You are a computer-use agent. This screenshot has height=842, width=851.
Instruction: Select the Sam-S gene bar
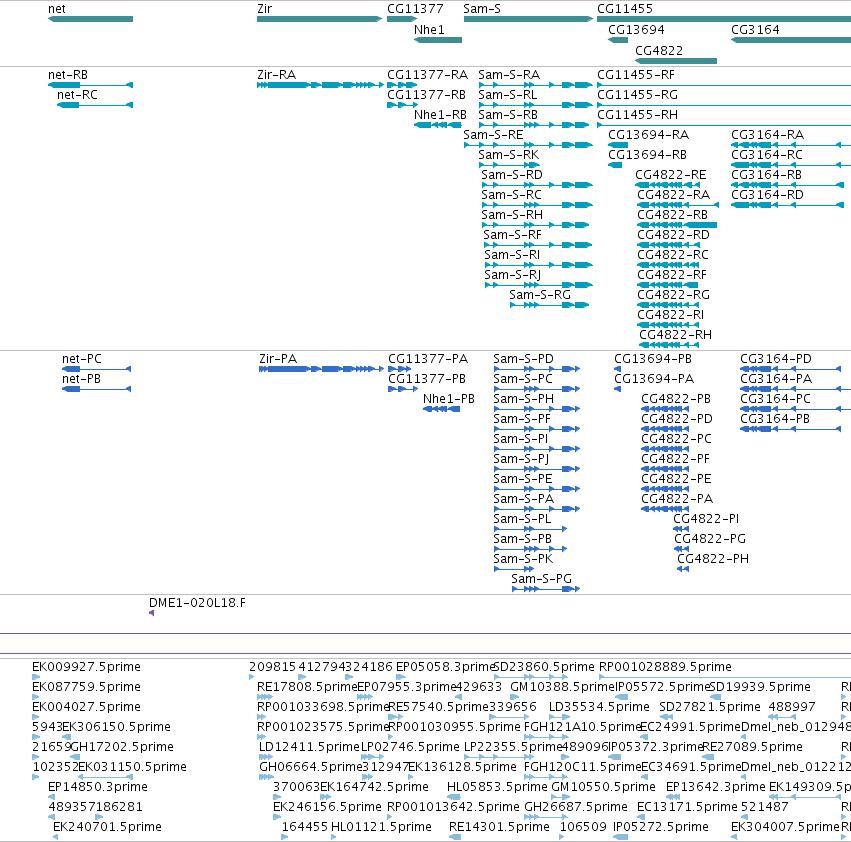(x=528, y=19)
